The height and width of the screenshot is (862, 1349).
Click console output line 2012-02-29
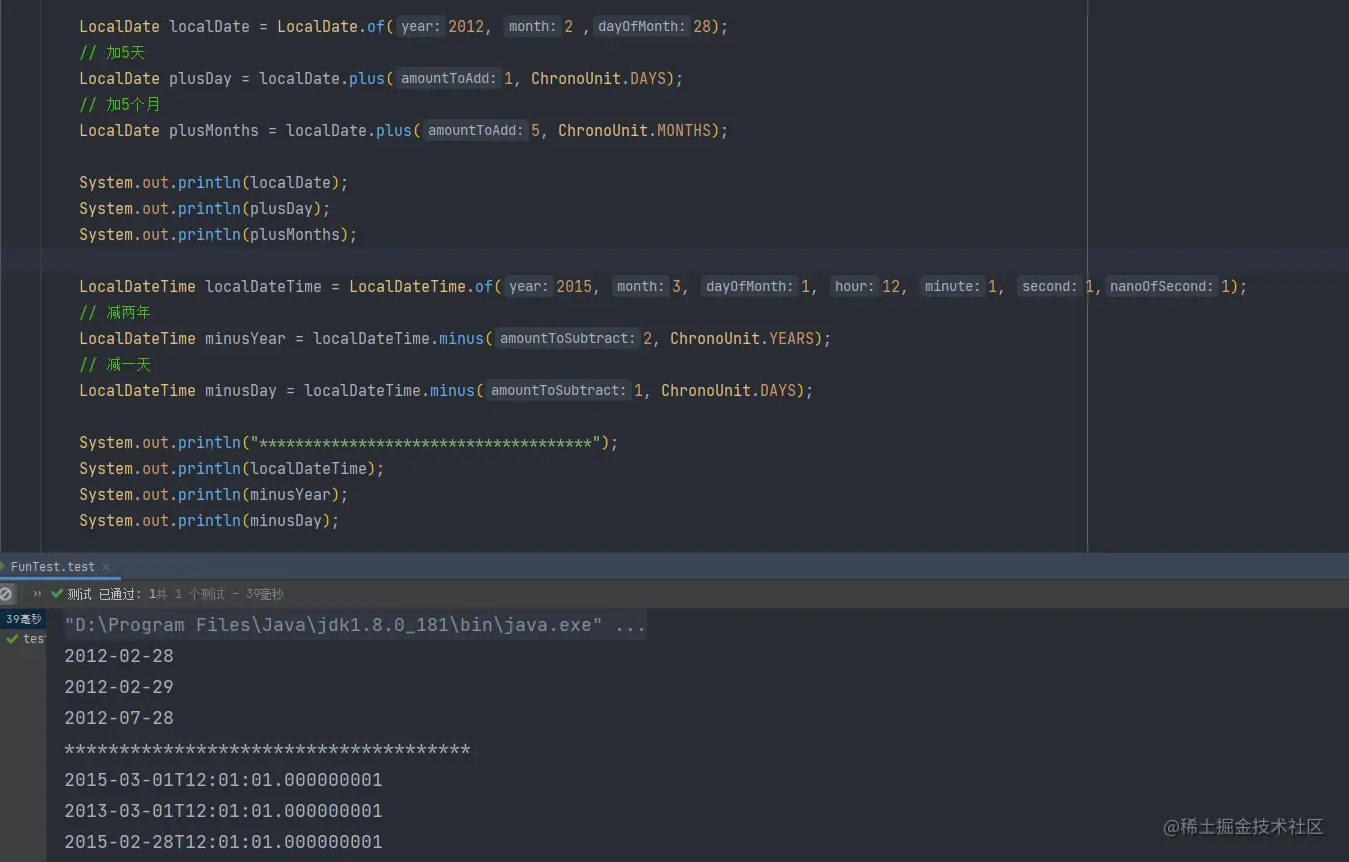[x=119, y=687]
